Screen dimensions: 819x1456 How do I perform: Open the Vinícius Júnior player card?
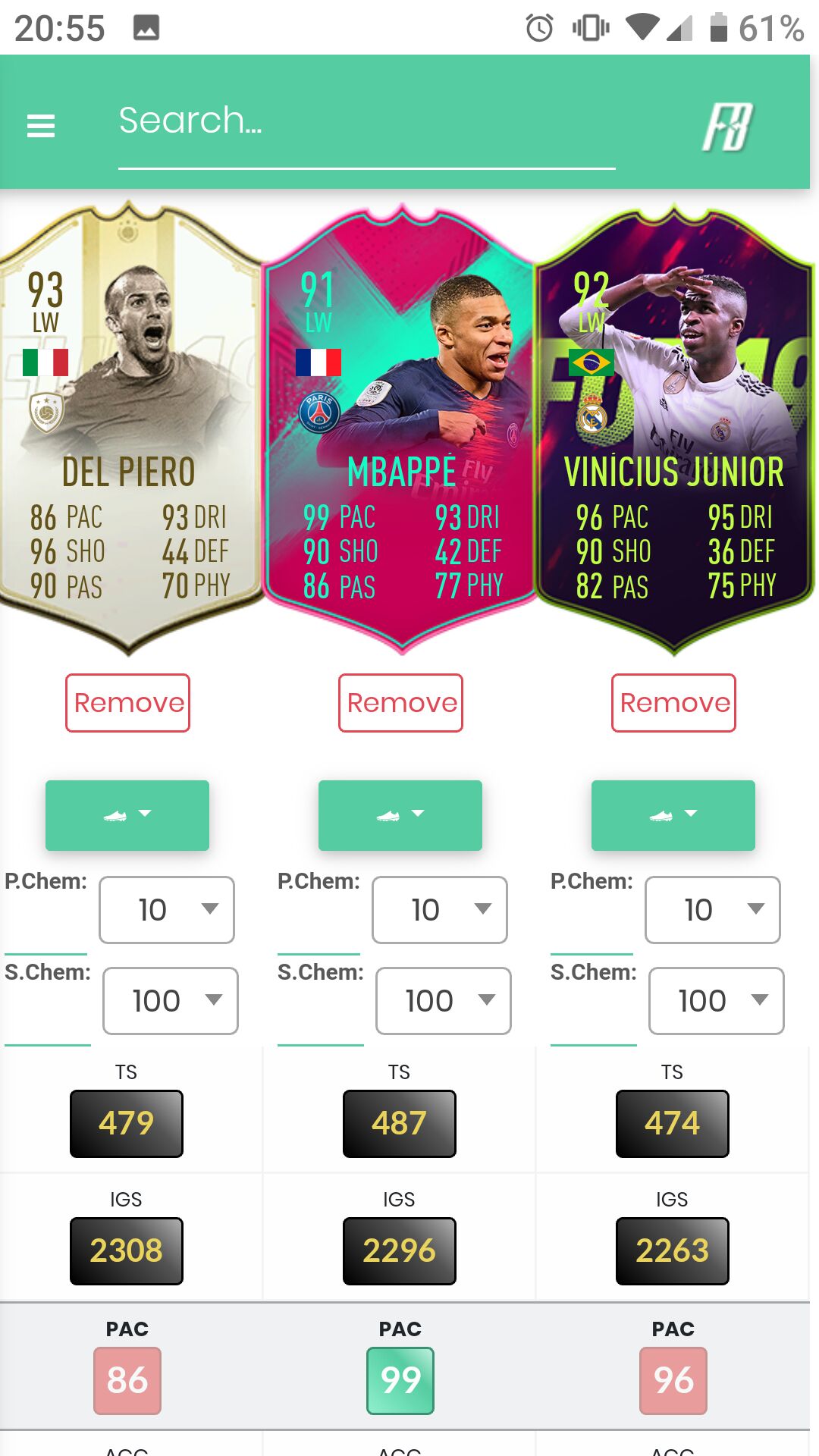pos(674,429)
